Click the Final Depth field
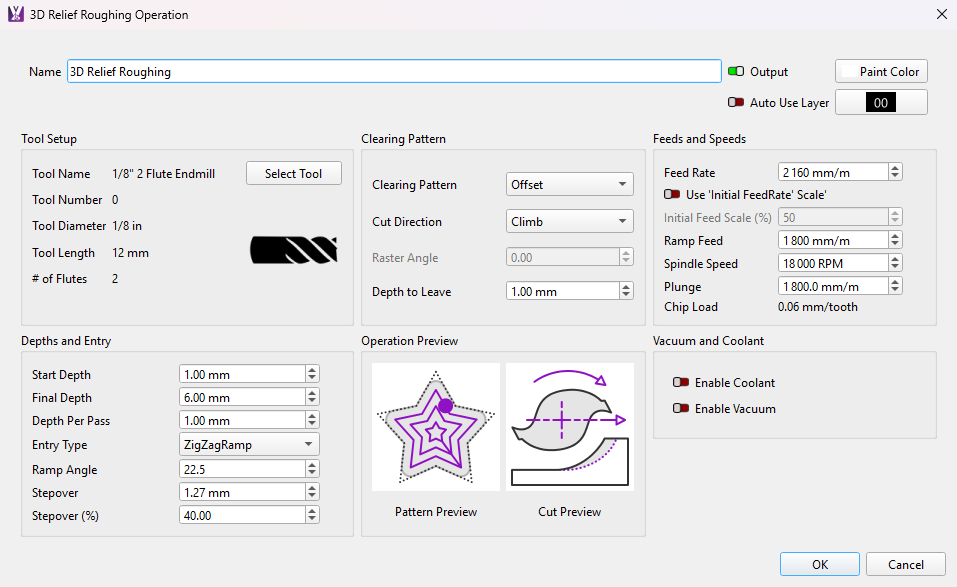Viewport: 957px width, 587px height. click(242, 397)
